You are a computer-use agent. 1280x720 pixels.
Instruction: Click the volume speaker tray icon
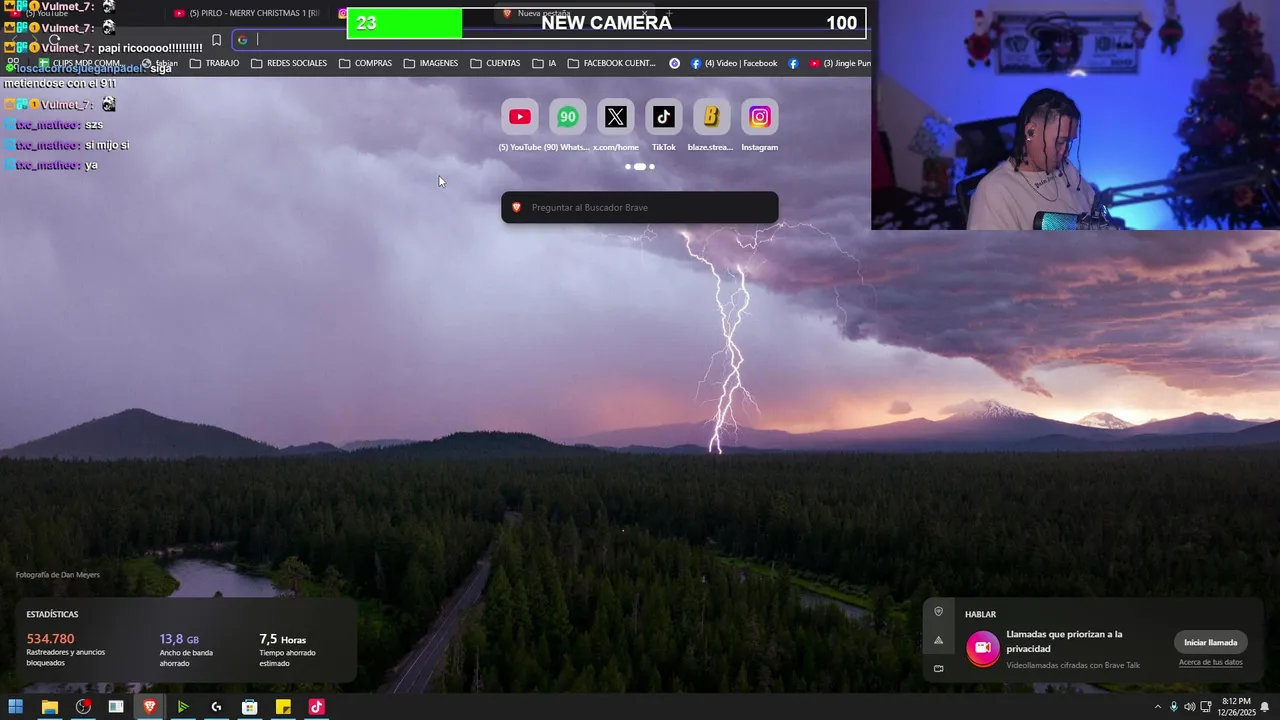pos(1189,707)
